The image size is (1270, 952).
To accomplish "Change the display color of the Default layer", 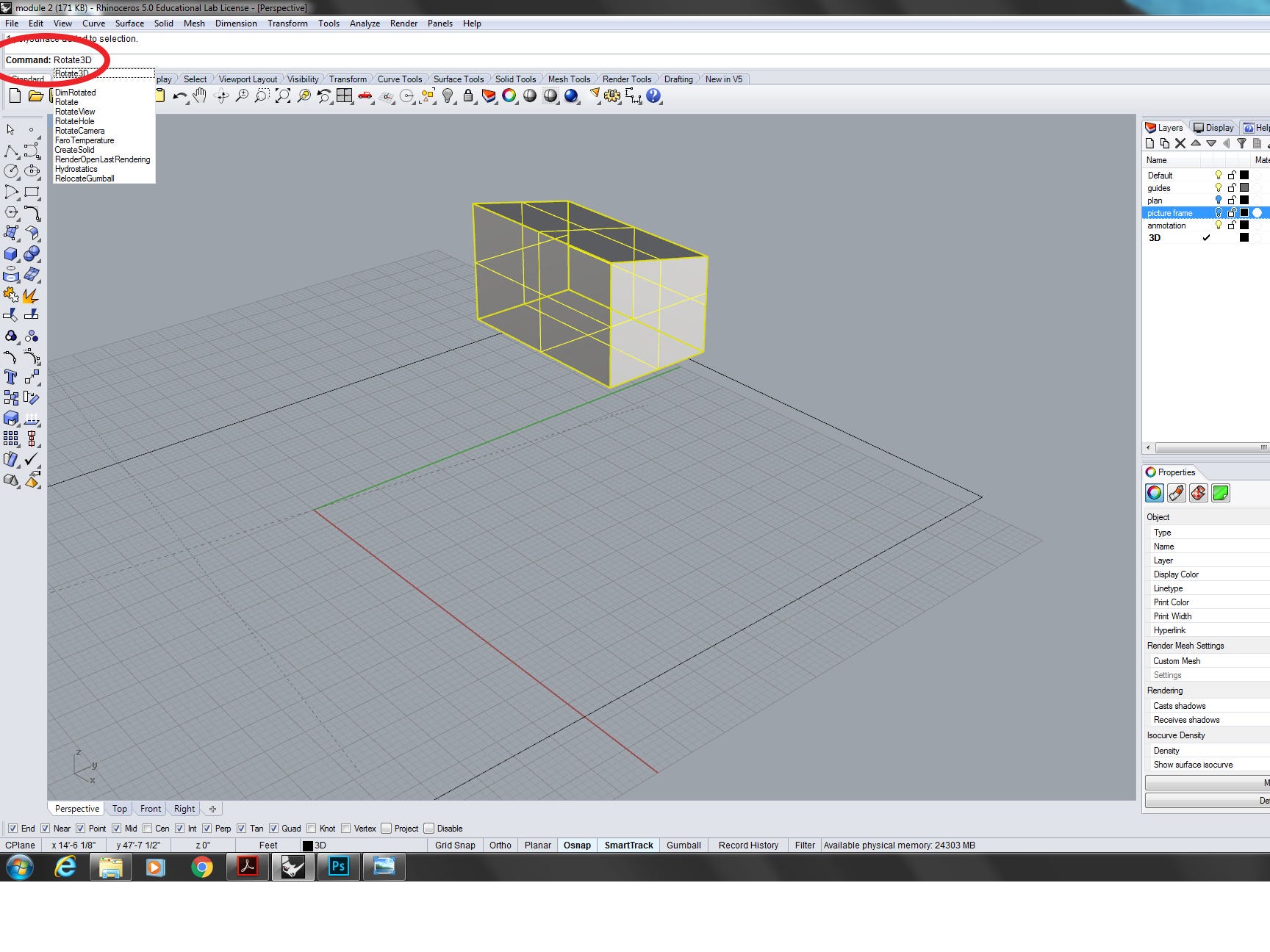I will (1245, 175).
